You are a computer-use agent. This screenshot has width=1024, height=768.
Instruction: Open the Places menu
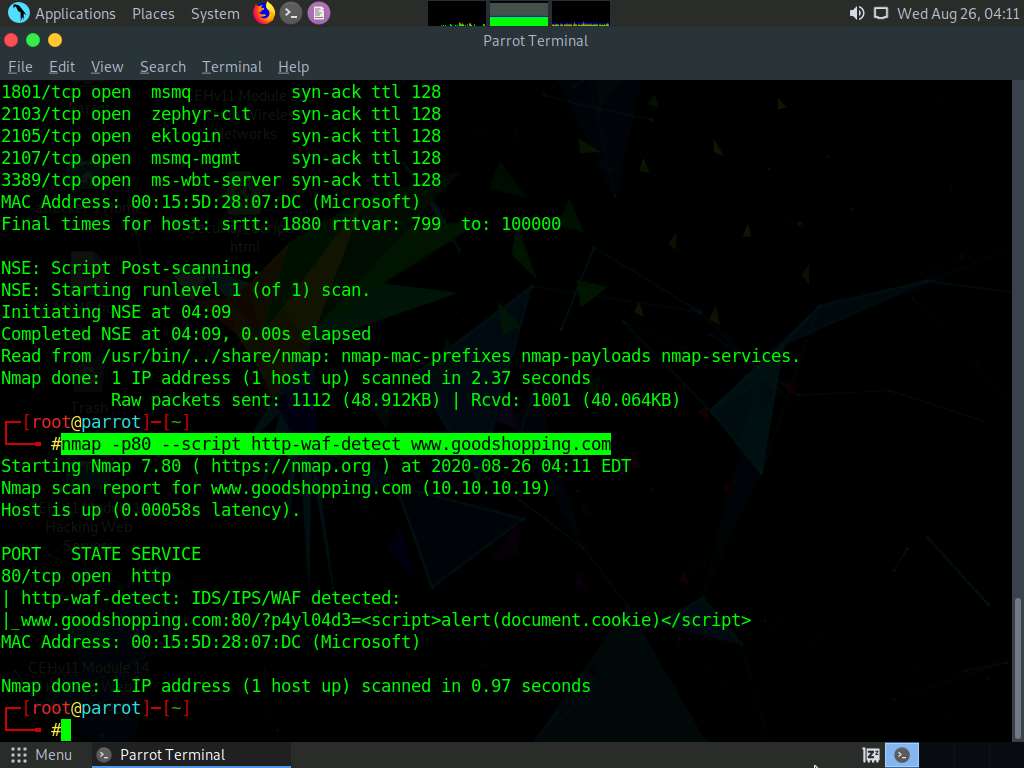(153, 14)
